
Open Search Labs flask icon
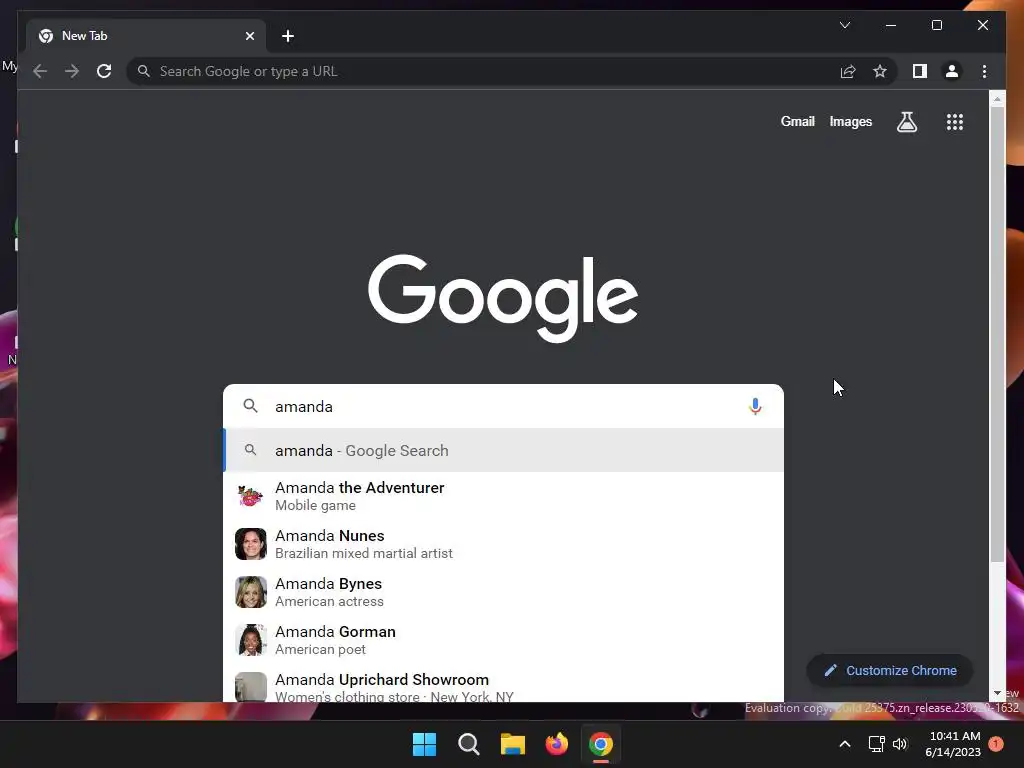(x=906, y=121)
